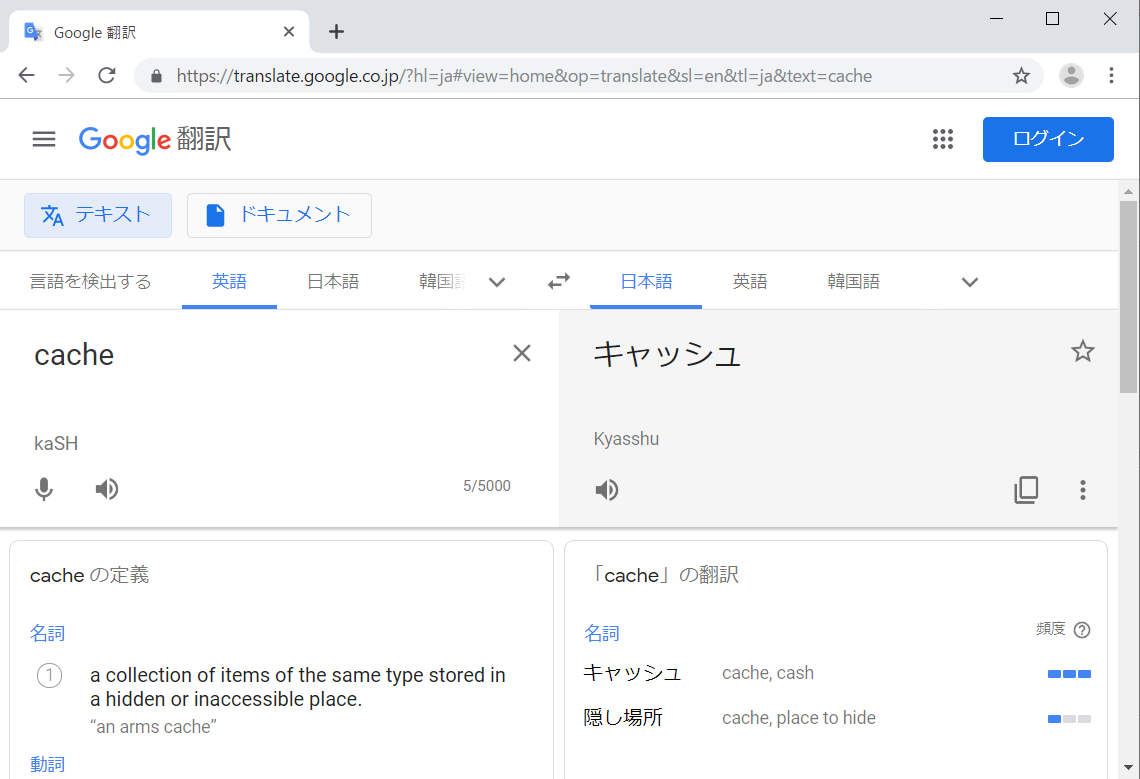The image size is (1140, 779).
Task: Select 韓国語 as target language
Action: tap(854, 281)
